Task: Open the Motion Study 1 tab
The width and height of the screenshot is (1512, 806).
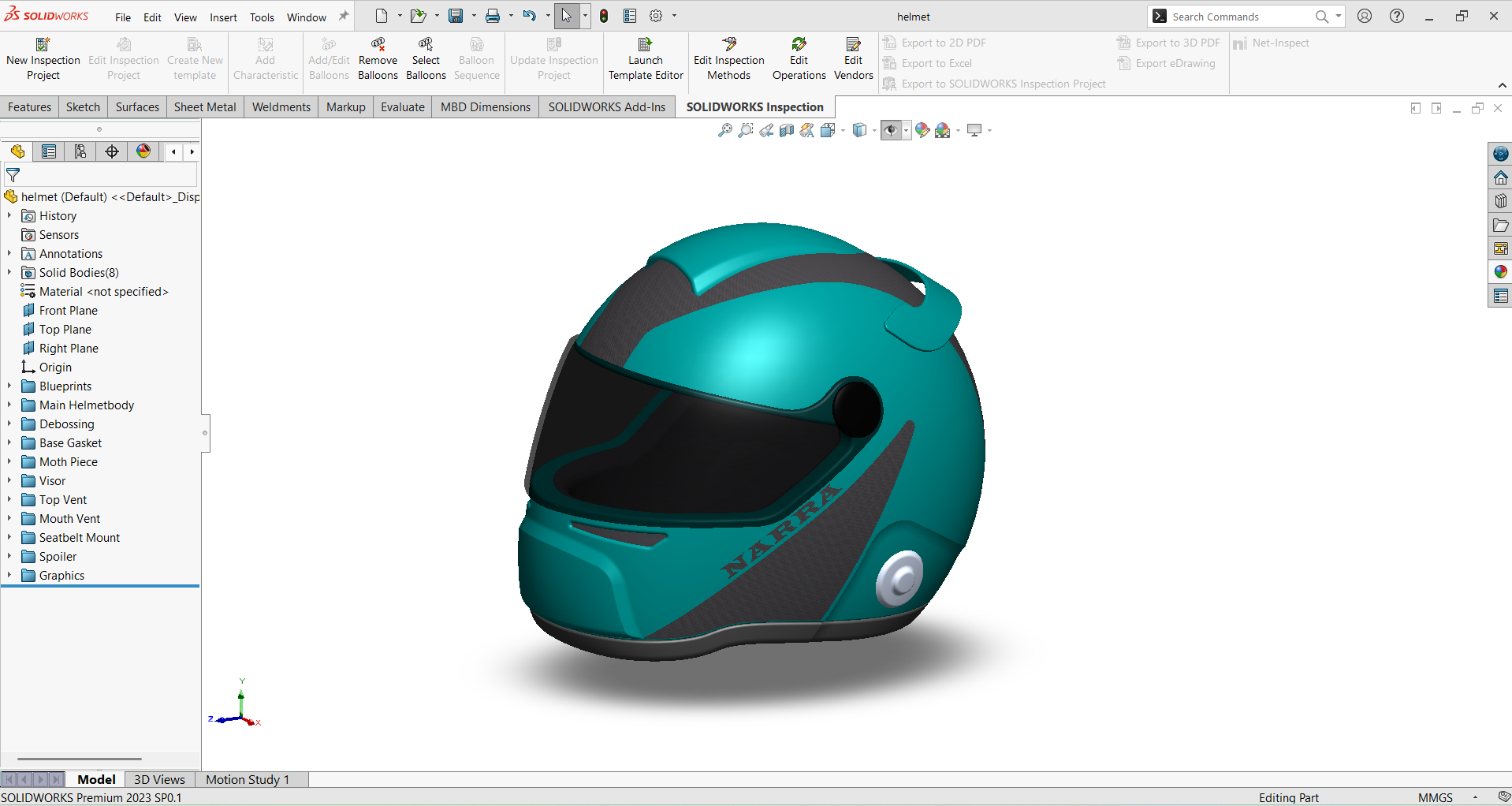Action: [x=248, y=779]
